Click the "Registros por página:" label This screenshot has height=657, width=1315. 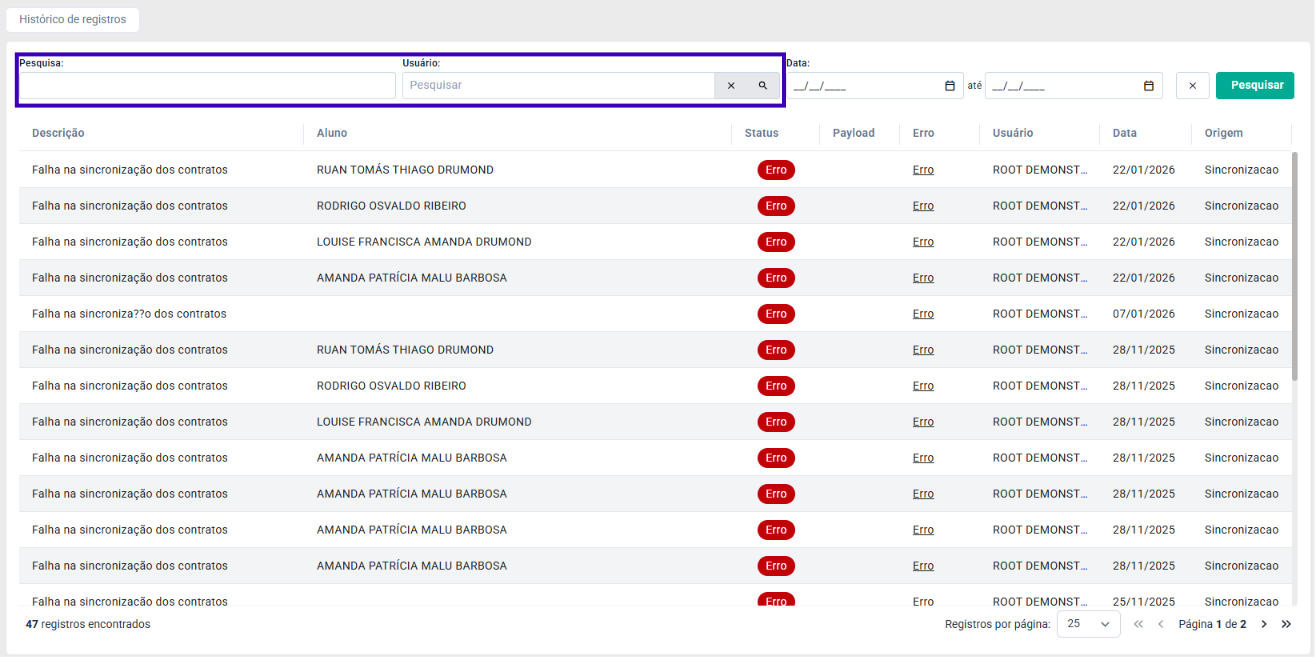click(998, 624)
